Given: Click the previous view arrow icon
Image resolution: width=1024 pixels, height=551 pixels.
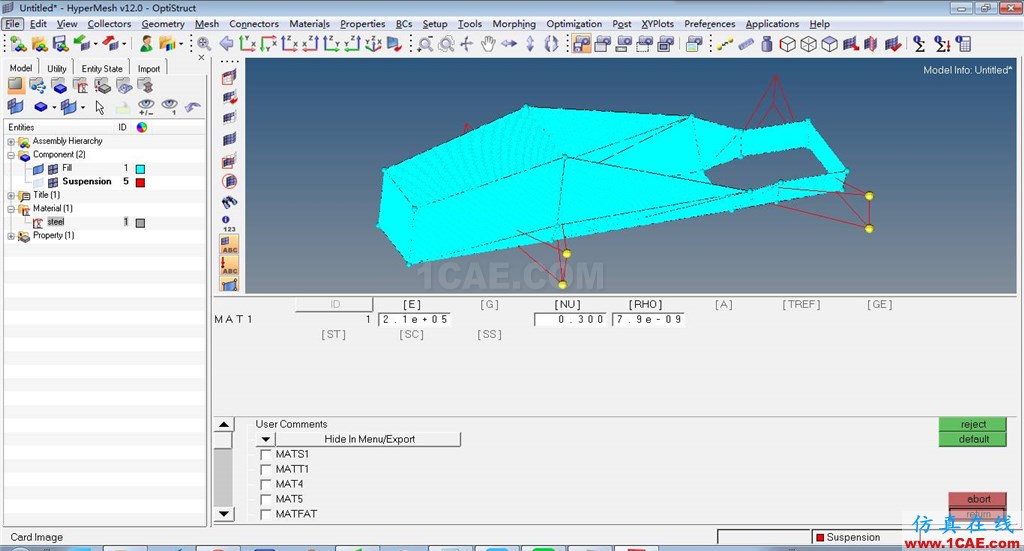Looking at the screenshot, I should [x=226, y=44].
